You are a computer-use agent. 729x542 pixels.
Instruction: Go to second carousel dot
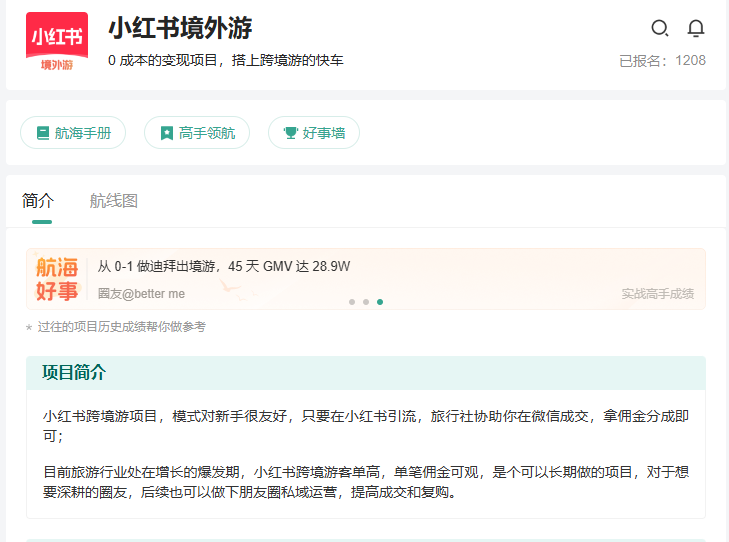click(x=366, y=302)
